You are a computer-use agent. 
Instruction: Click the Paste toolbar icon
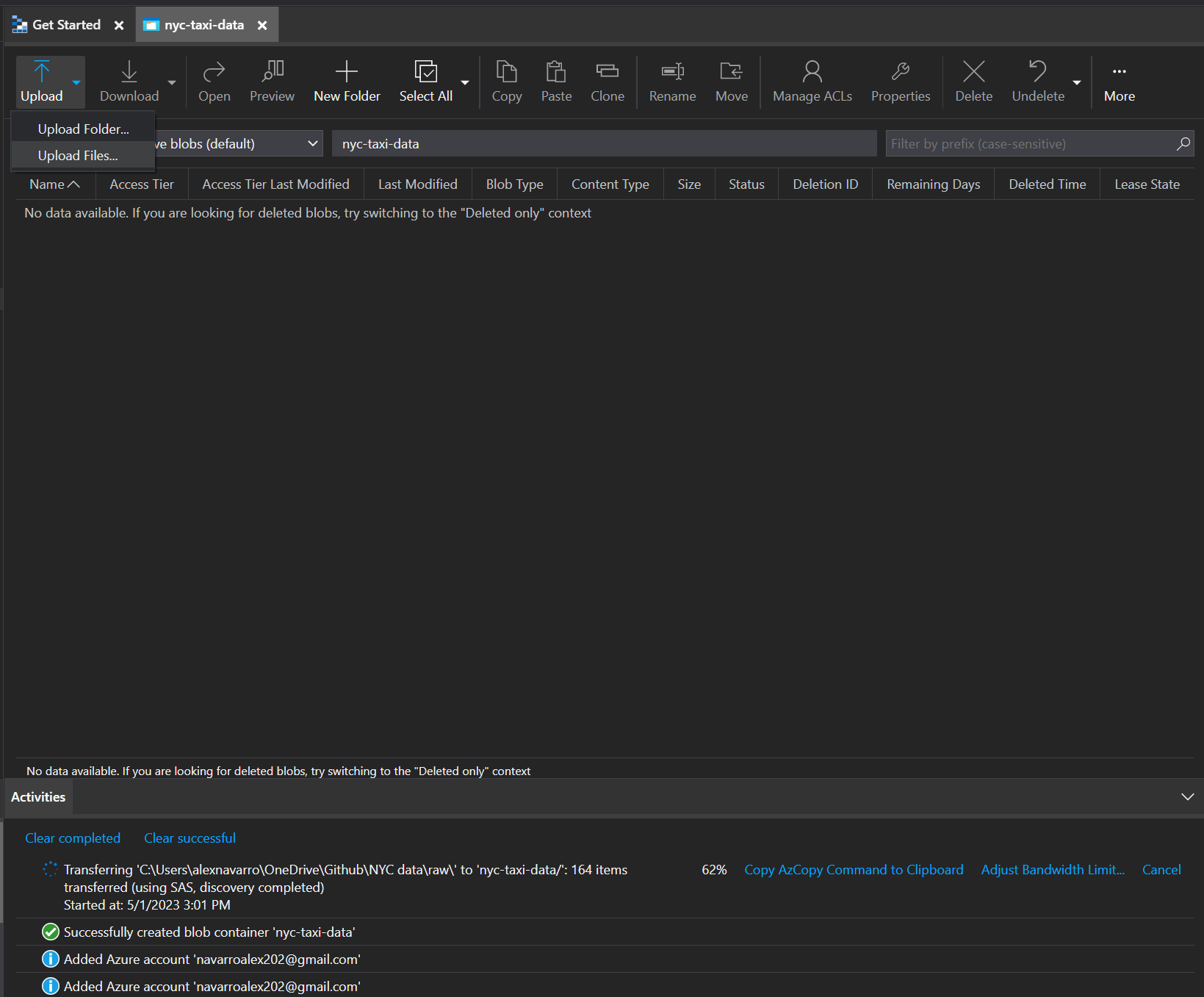556,72
